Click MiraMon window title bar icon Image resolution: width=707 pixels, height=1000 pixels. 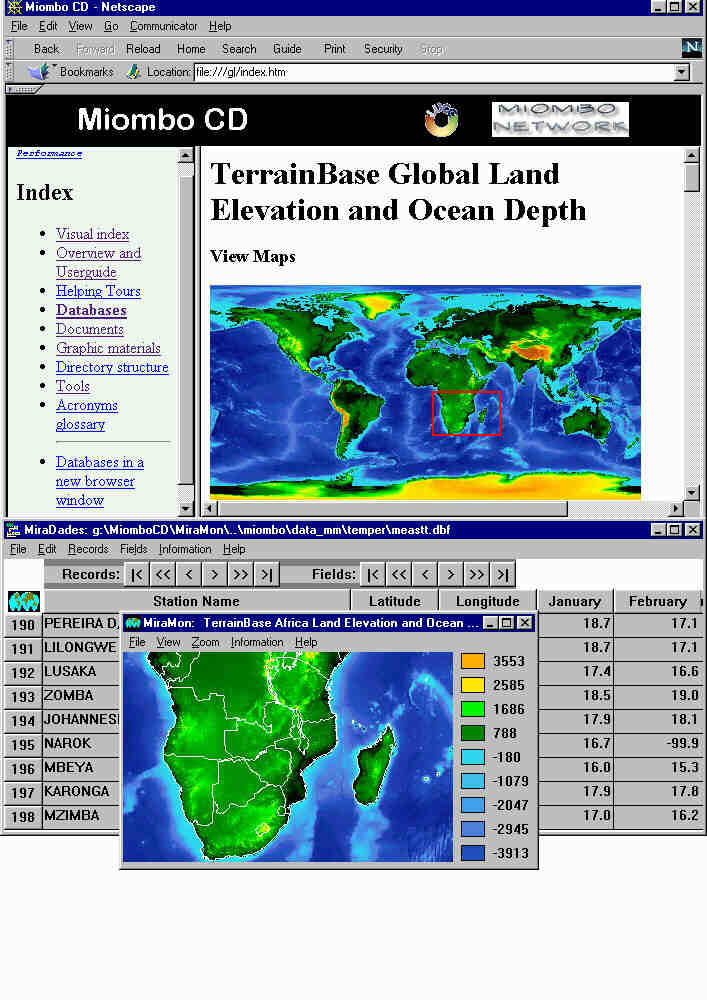(133, 623)
